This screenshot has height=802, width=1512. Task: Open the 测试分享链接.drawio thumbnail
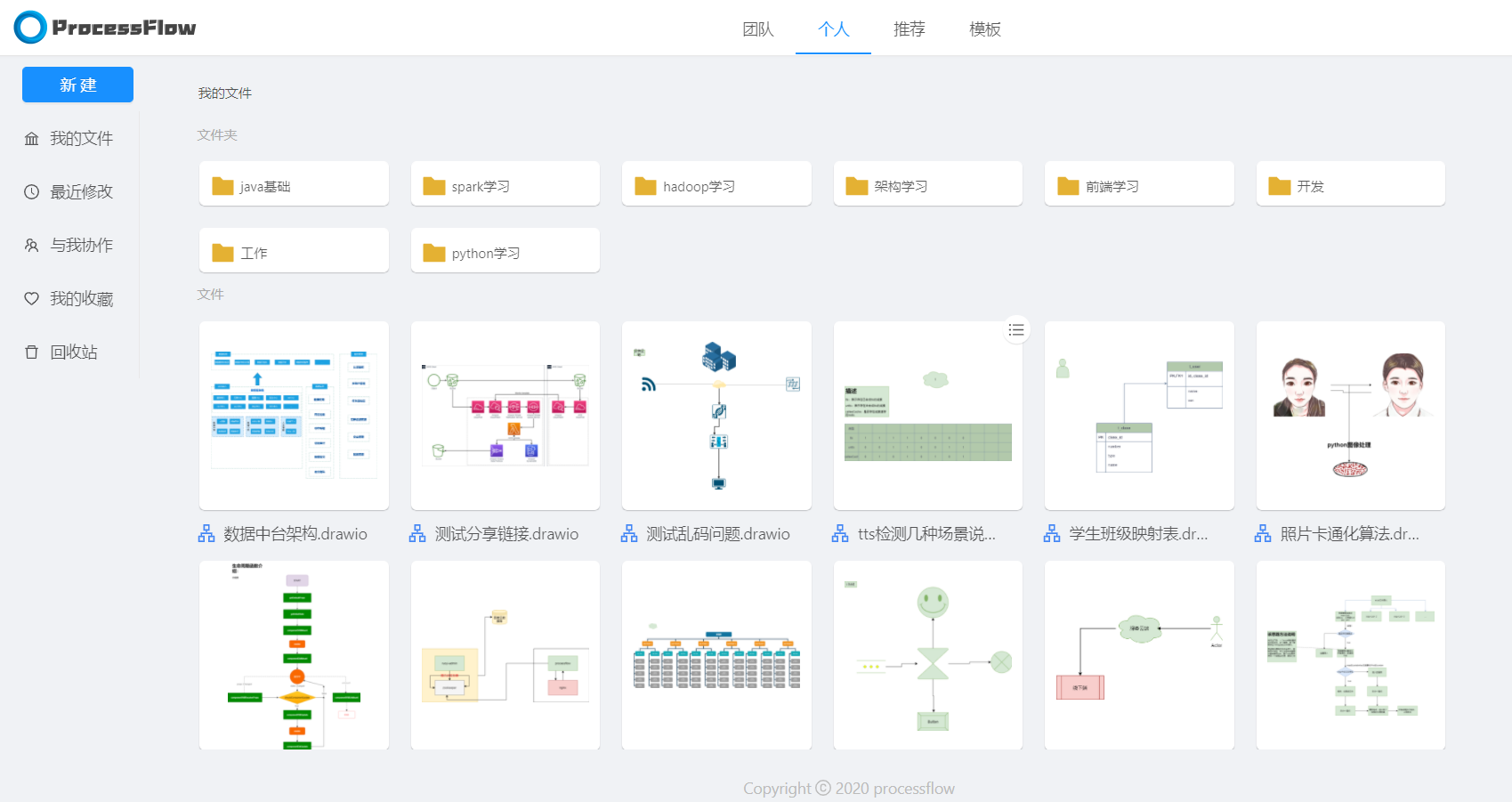point(505,416)
